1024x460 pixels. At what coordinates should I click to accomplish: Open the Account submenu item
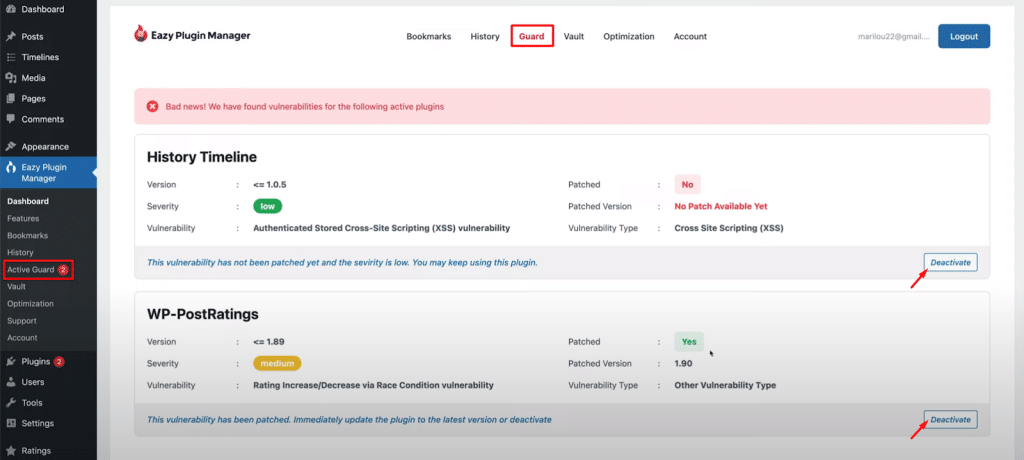(22, 338)
